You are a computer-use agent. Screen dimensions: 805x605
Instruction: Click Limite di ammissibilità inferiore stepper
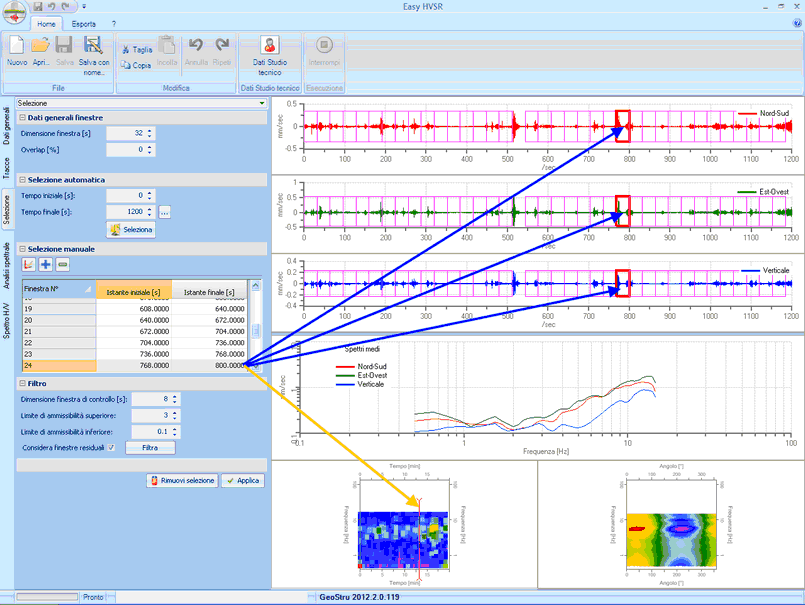[x=175, y=432]
